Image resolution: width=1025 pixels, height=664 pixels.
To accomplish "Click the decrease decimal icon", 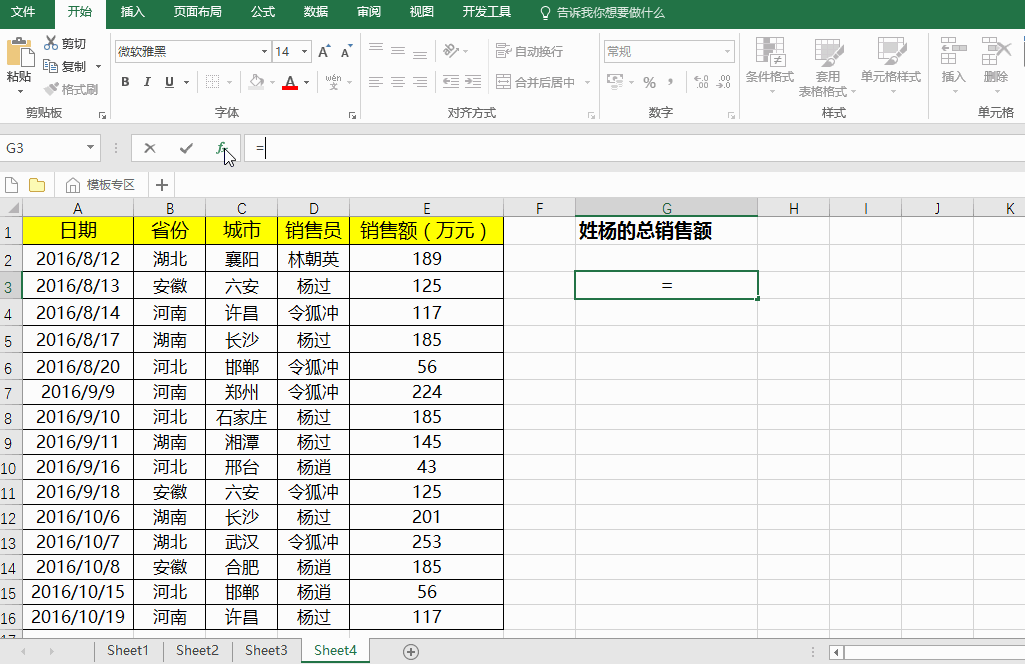I will coord(724,82).
